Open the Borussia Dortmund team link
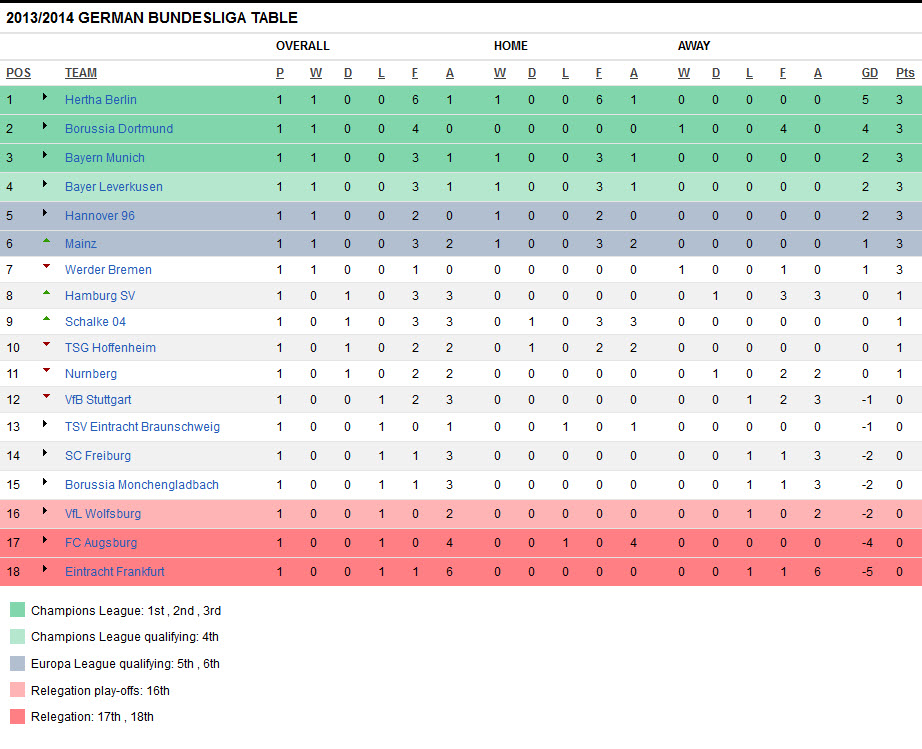The image size is (922, 749). (119, 129)
